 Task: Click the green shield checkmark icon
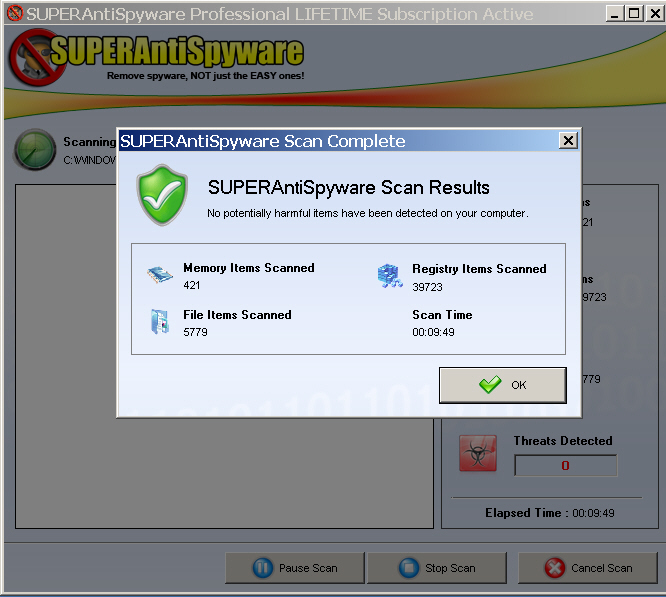pos(162,195)
